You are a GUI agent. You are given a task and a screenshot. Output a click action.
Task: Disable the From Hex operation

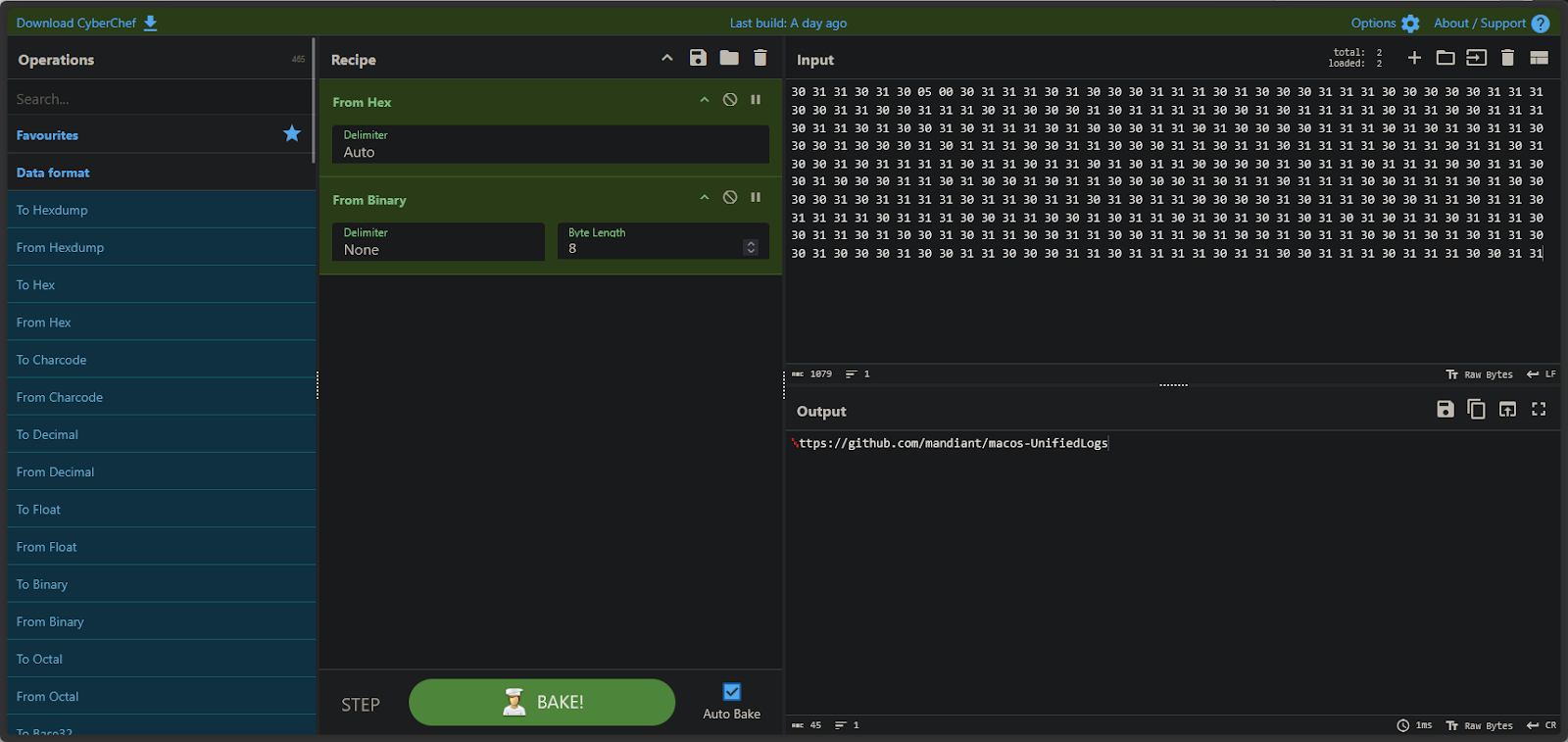point(730,100)
